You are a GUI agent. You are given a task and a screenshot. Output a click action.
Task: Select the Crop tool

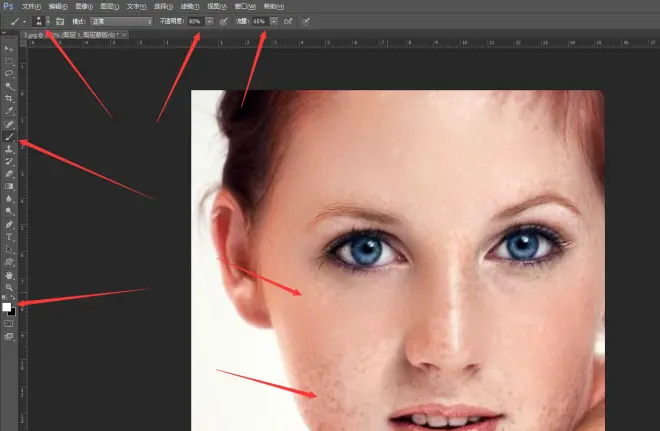[9, 99]
